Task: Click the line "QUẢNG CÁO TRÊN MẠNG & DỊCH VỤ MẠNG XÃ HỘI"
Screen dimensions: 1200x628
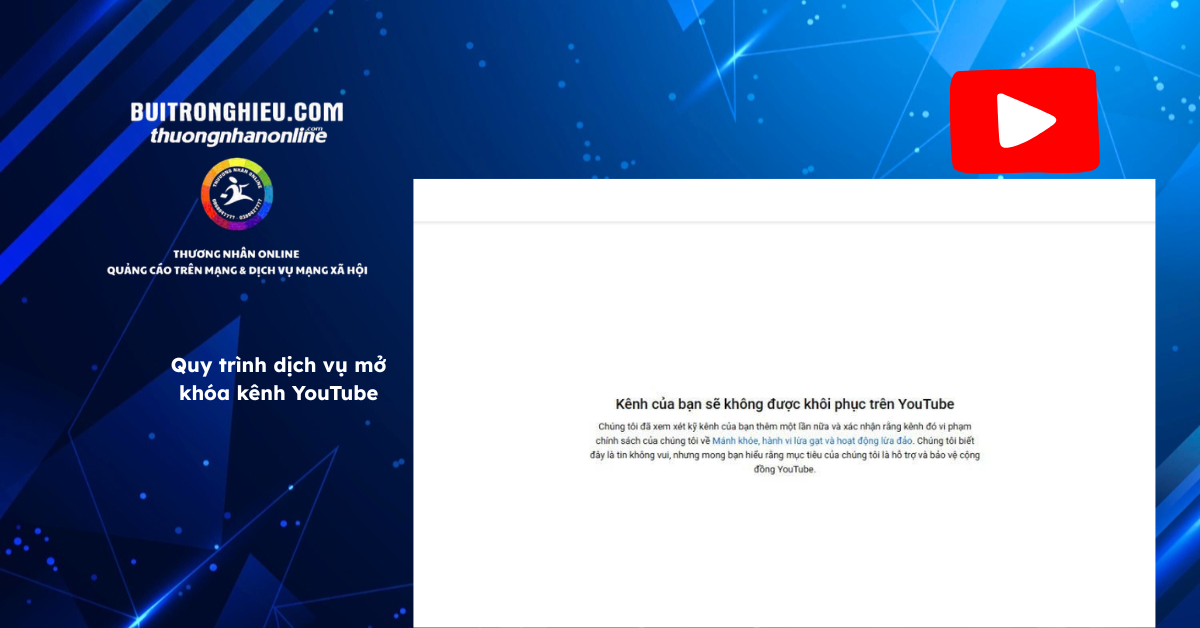Action: point(237,271)
